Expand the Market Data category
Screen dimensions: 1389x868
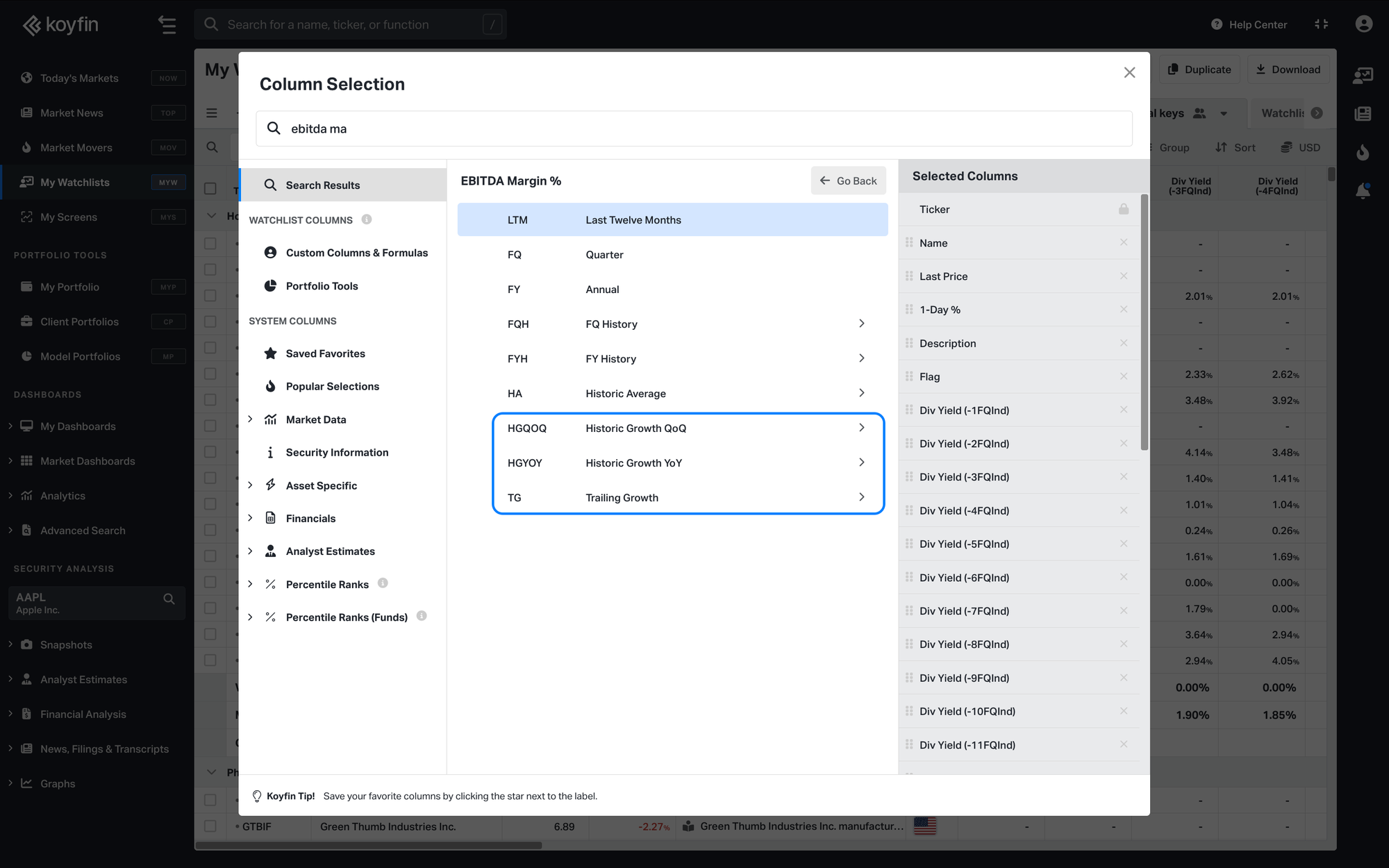(x=251, y=419)
